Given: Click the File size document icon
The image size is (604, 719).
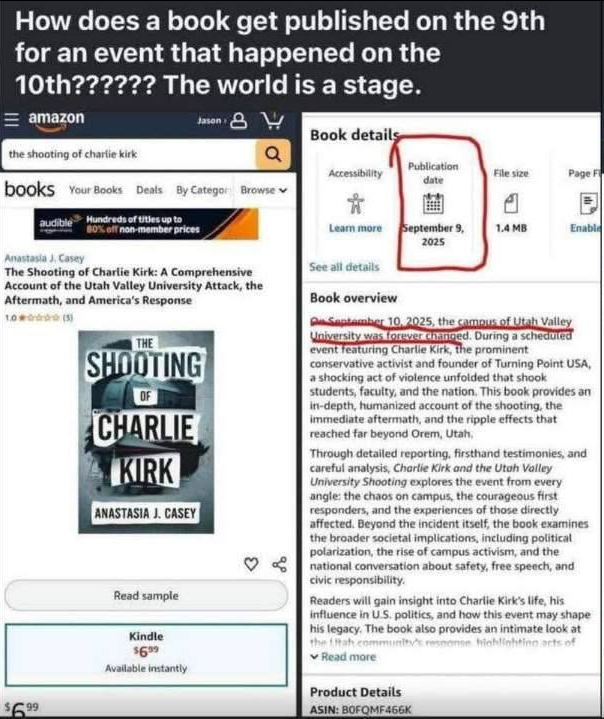Looking at the screenshot, I should (511, 203).
